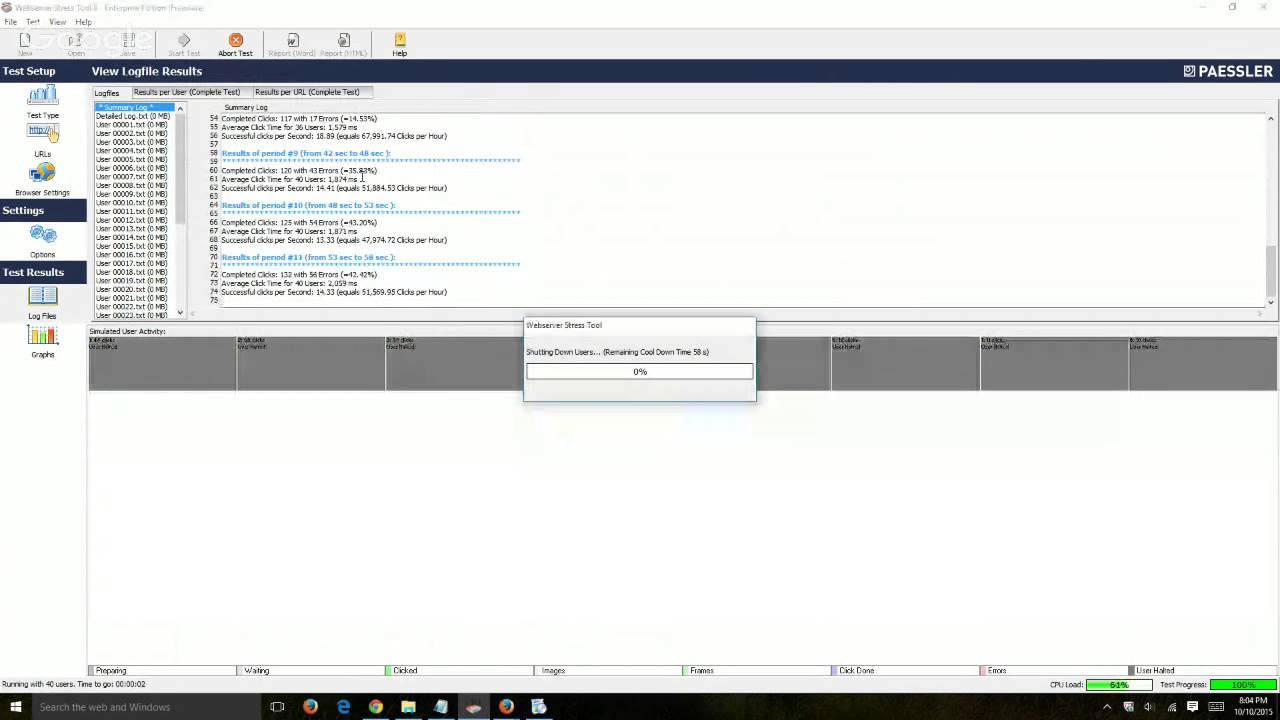
Task: Click the Test Results section header
Action: 43,272
